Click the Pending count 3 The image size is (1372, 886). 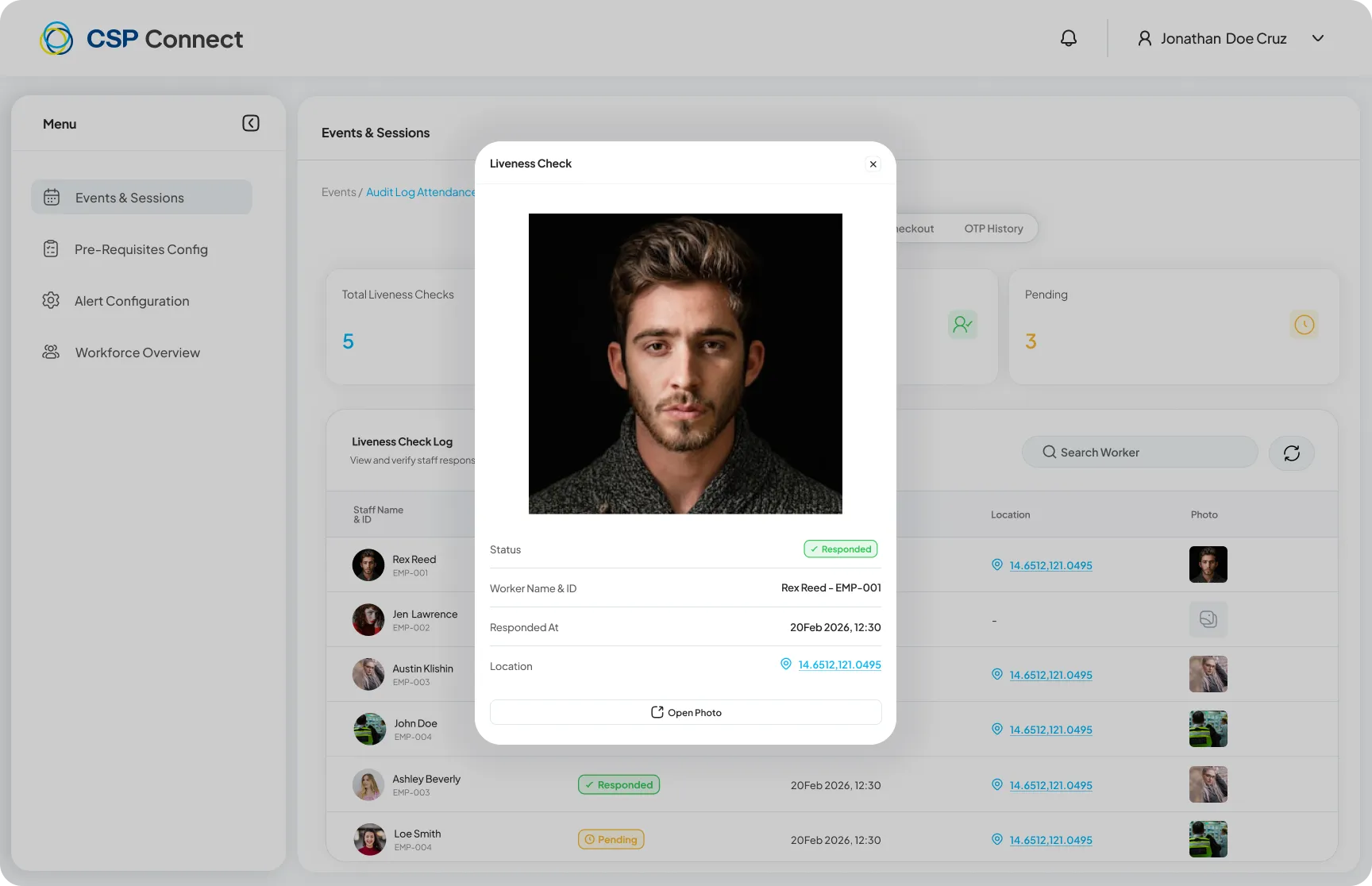pyautogui.click(x=1031, y=341)
